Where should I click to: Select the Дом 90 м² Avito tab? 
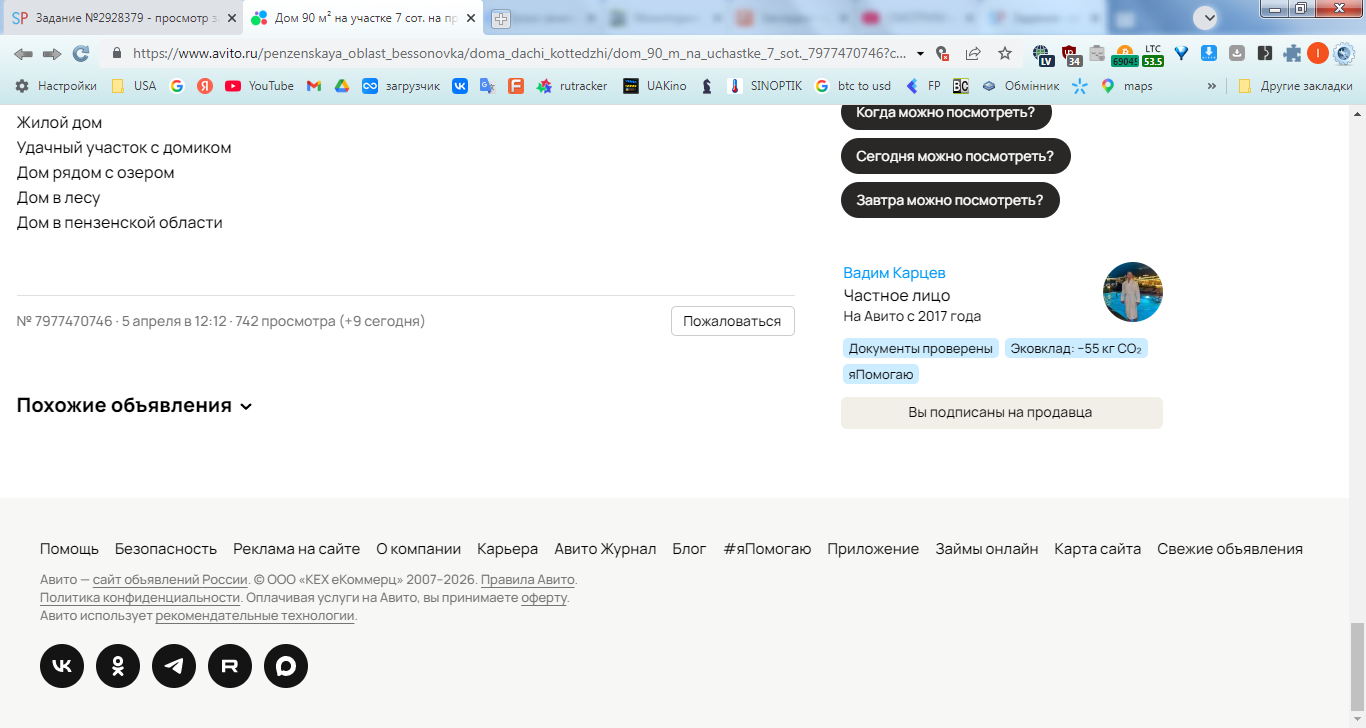click(363, 18)
